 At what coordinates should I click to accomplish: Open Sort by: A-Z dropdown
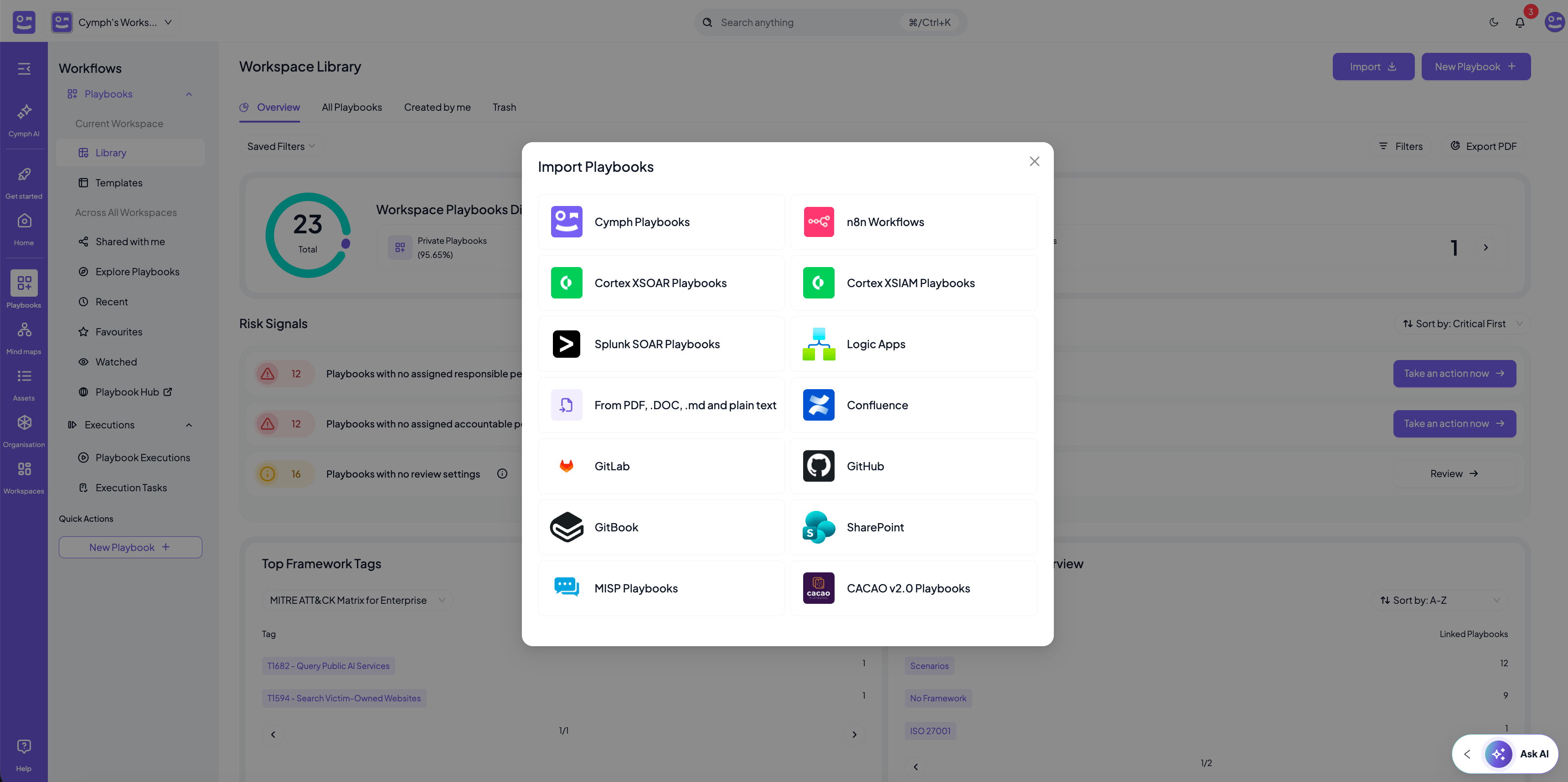[x=1439, y=600]
